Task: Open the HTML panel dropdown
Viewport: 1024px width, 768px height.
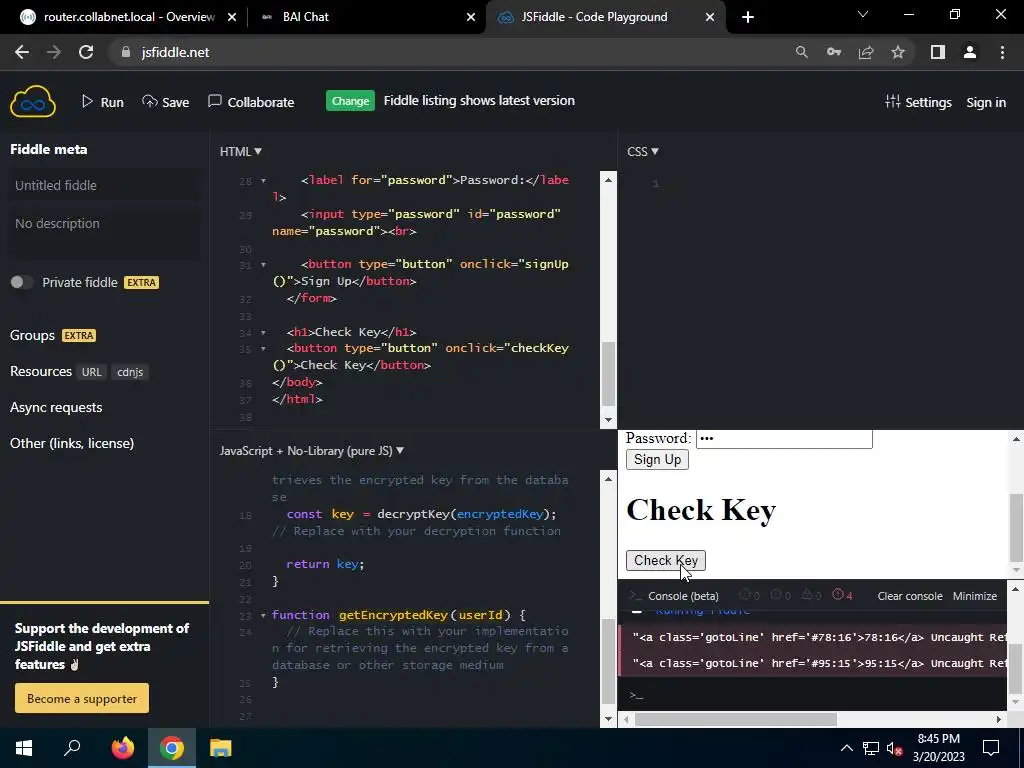Action: pyautogui.click(x=240, y=152)
